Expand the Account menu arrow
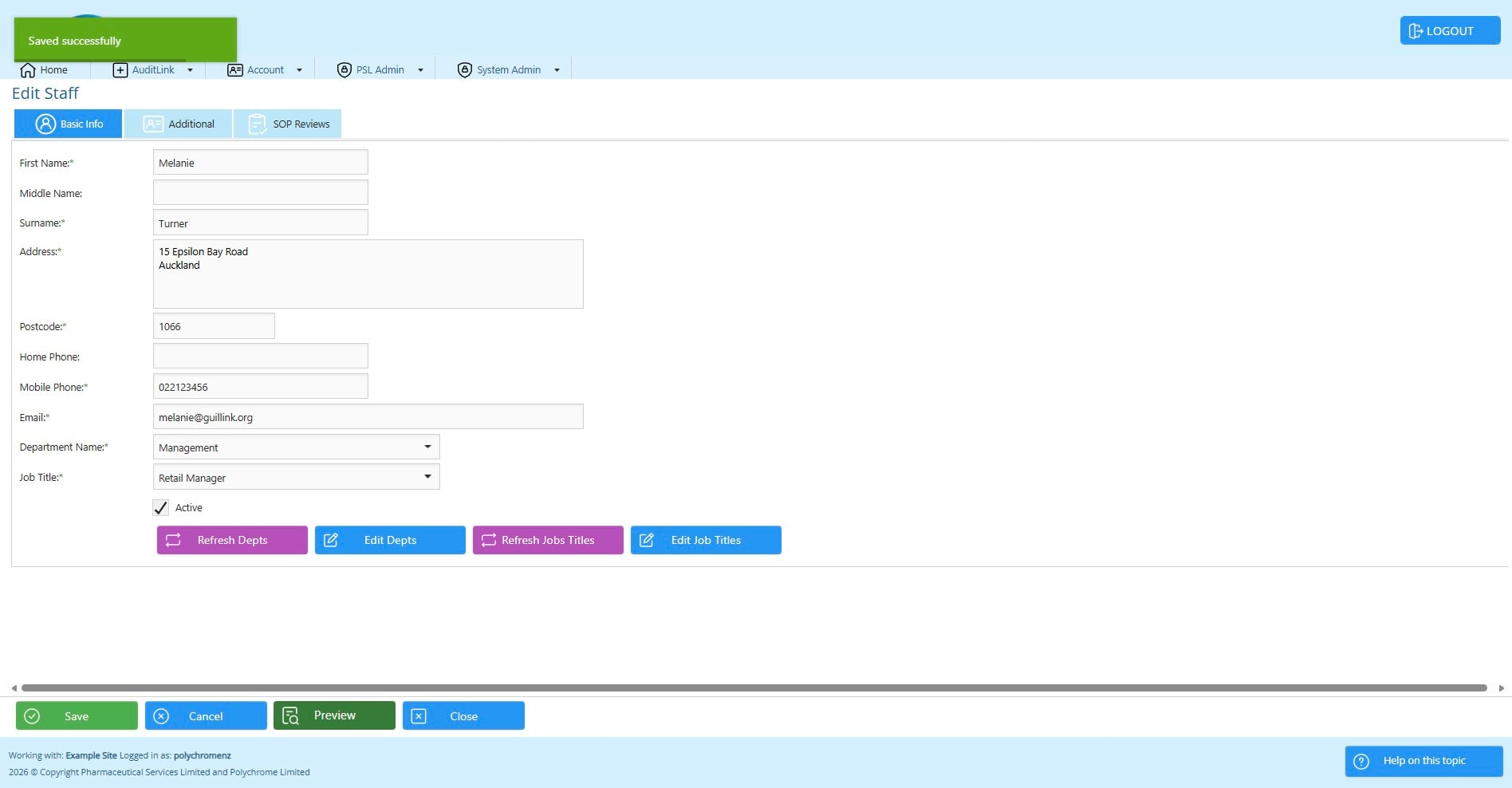Screen dimensions: 1512x788 pyautogui.click(x=299, y=70)
